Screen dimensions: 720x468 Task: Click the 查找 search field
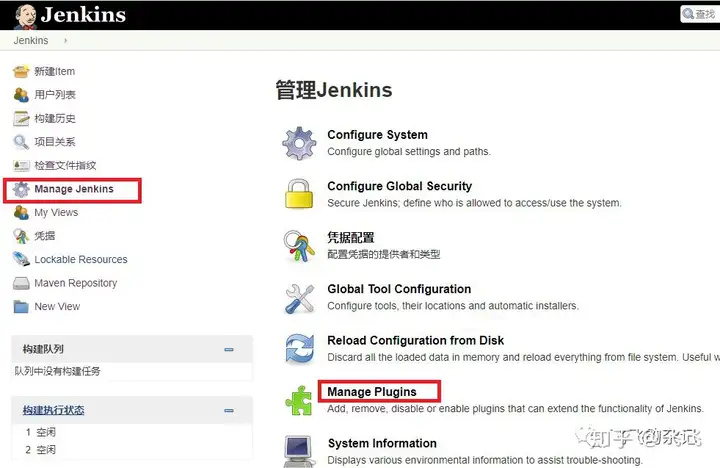(x=700, y=14)
